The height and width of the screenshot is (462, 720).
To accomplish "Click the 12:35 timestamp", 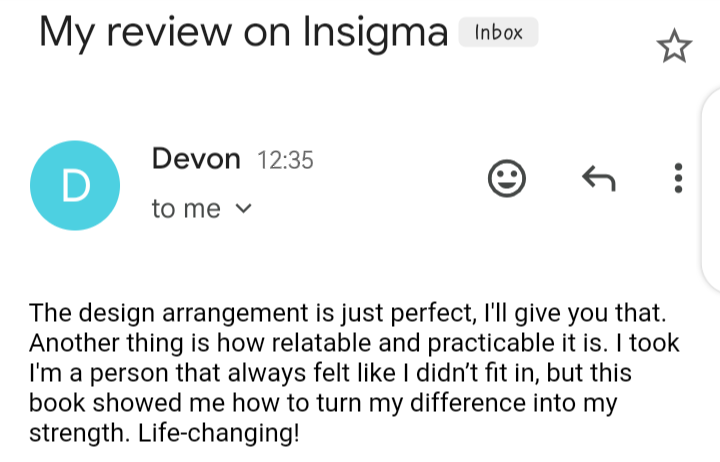I will pyautogui.click(x=285, y=160).
